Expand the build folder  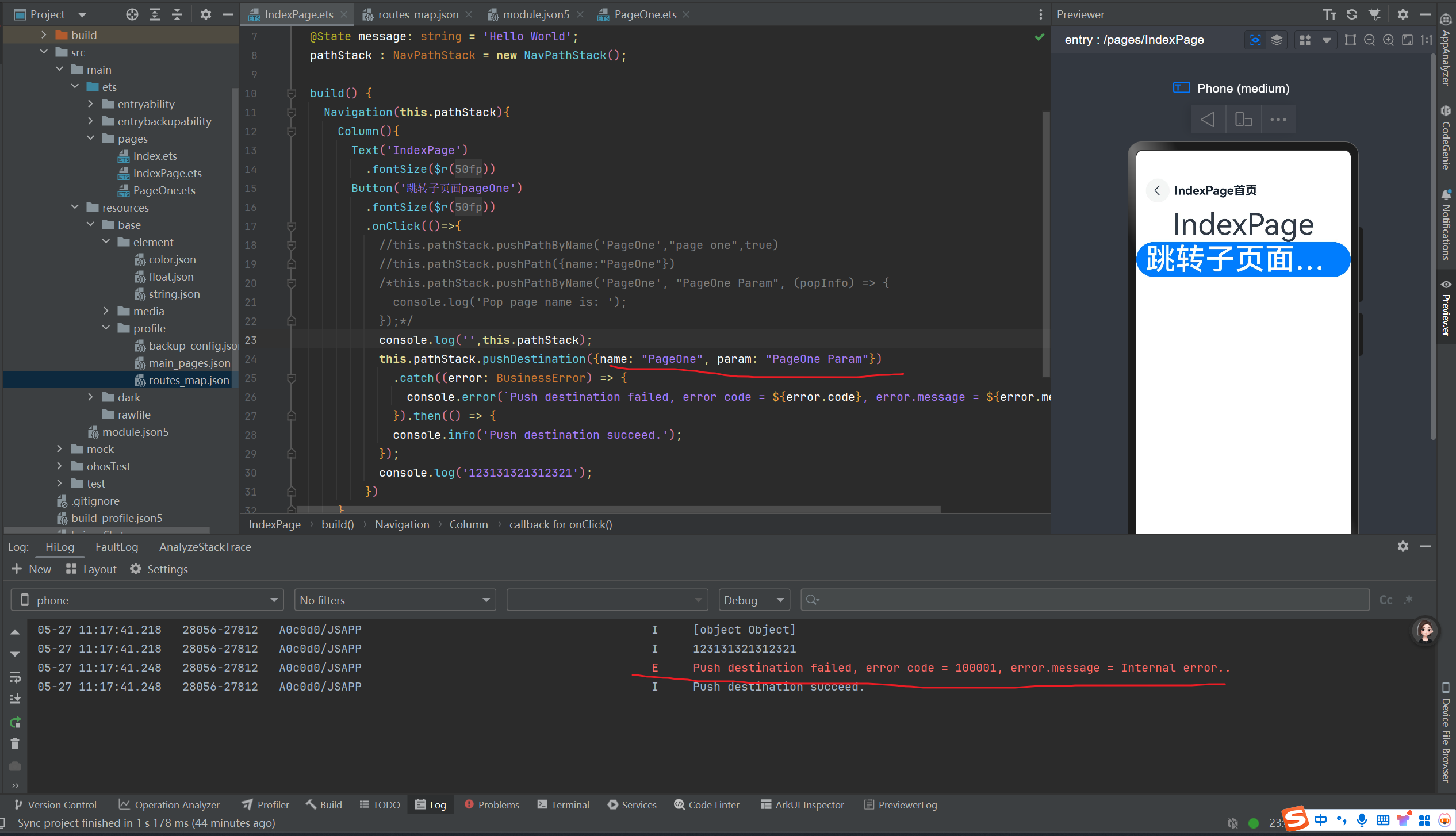pyautogui.click(x=44, y=35)
